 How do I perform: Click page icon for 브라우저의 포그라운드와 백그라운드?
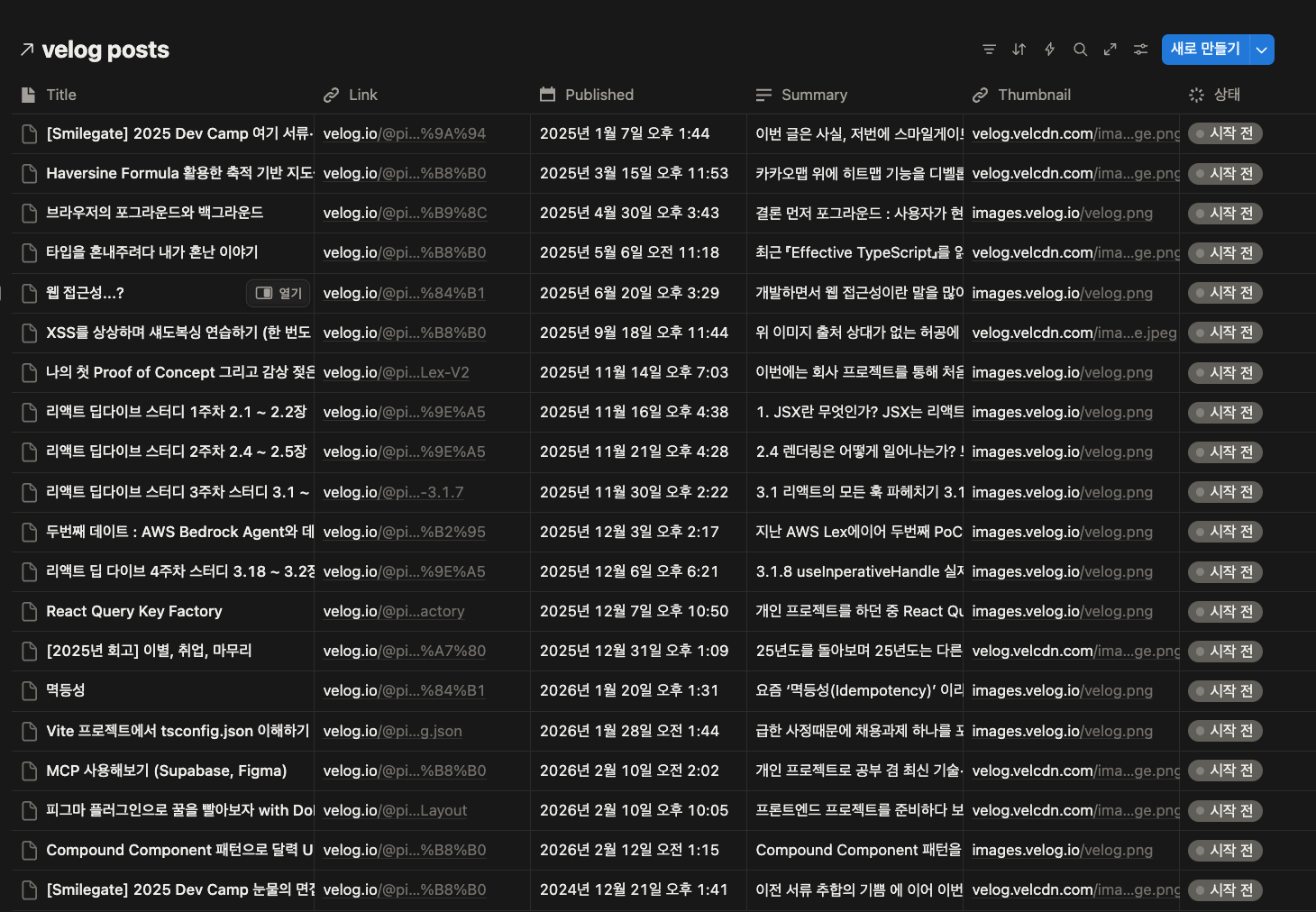point(30,214)
